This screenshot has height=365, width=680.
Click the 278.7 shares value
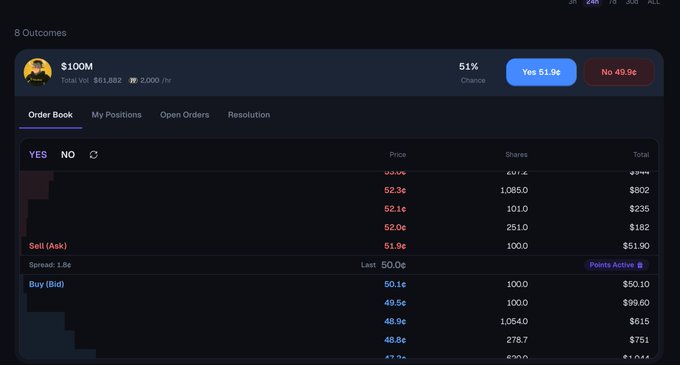517,340
